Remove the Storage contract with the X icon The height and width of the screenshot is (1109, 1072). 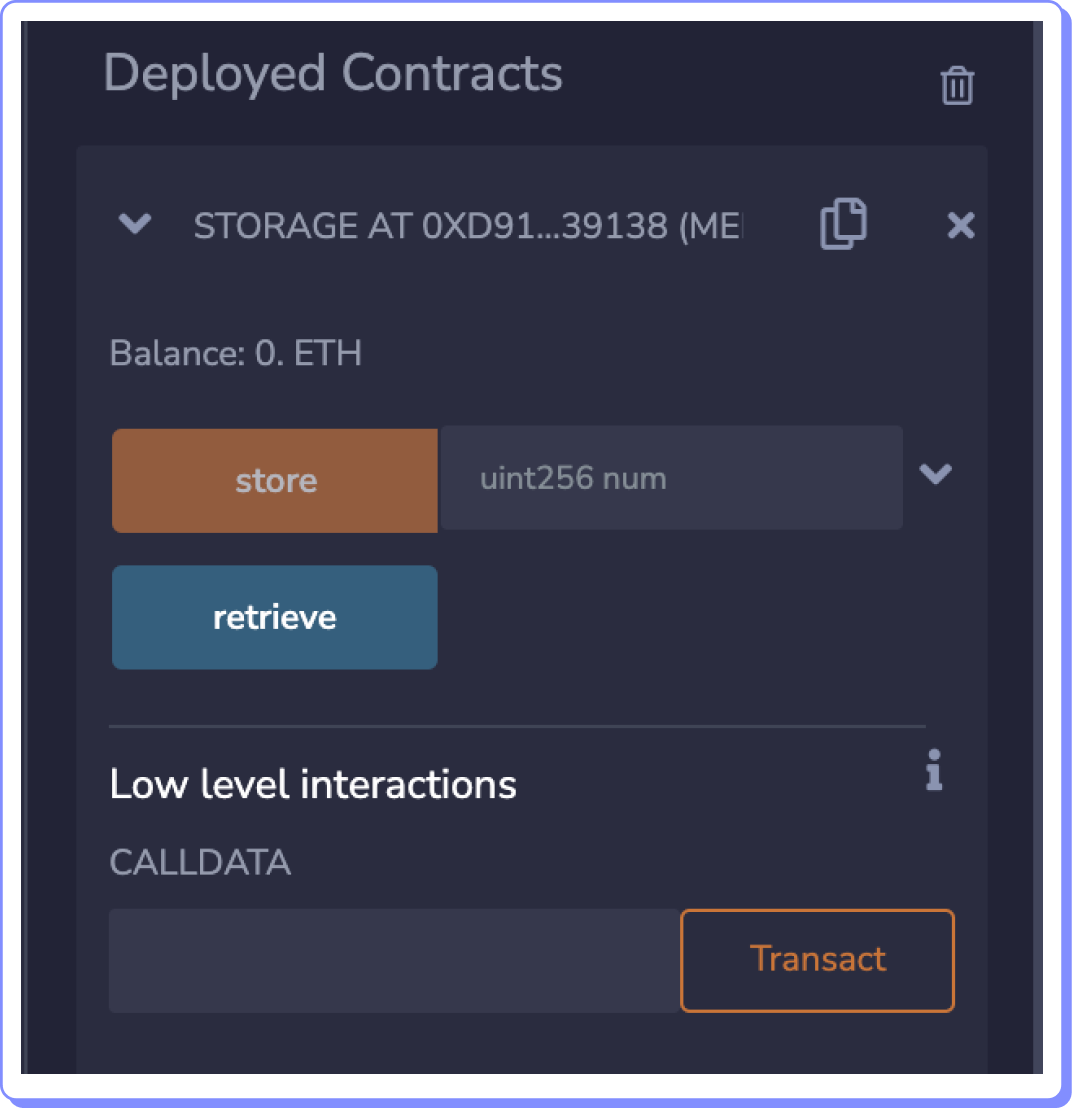click(x=960, y=226)
